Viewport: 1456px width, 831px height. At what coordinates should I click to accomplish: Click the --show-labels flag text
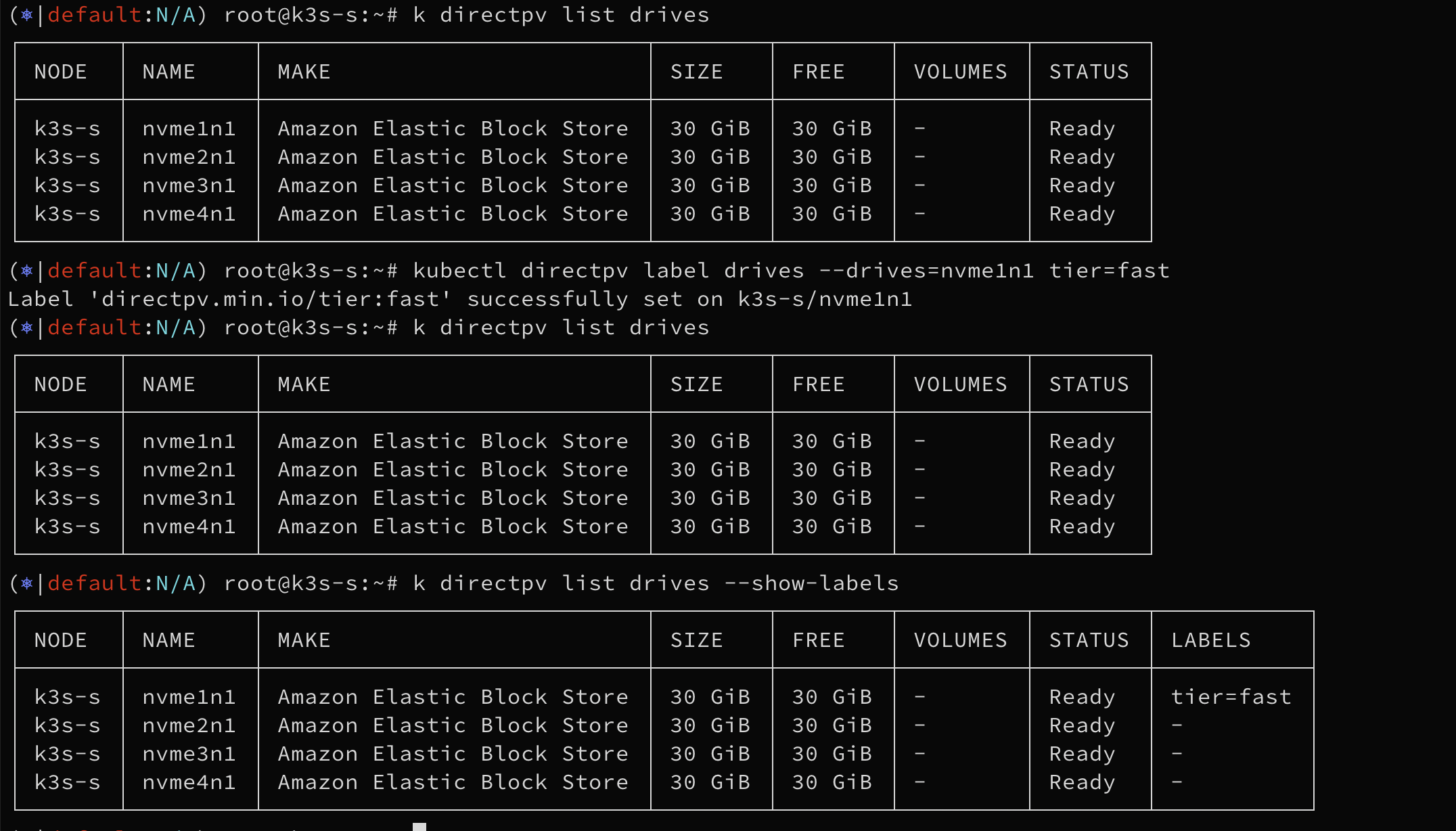coord(811,583)
